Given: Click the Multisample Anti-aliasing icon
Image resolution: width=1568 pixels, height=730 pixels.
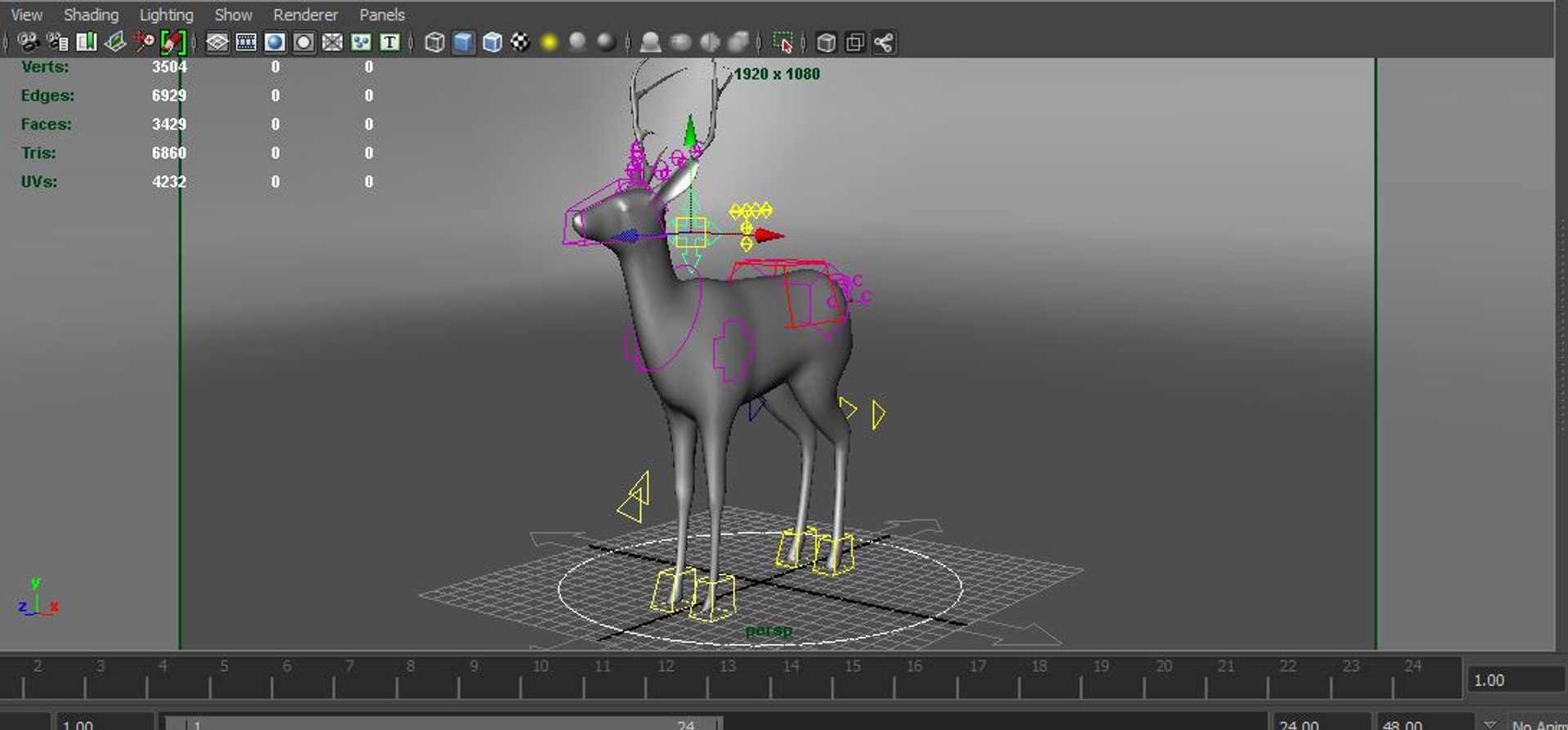Looking at the screenshot, I should pos(709,42).
